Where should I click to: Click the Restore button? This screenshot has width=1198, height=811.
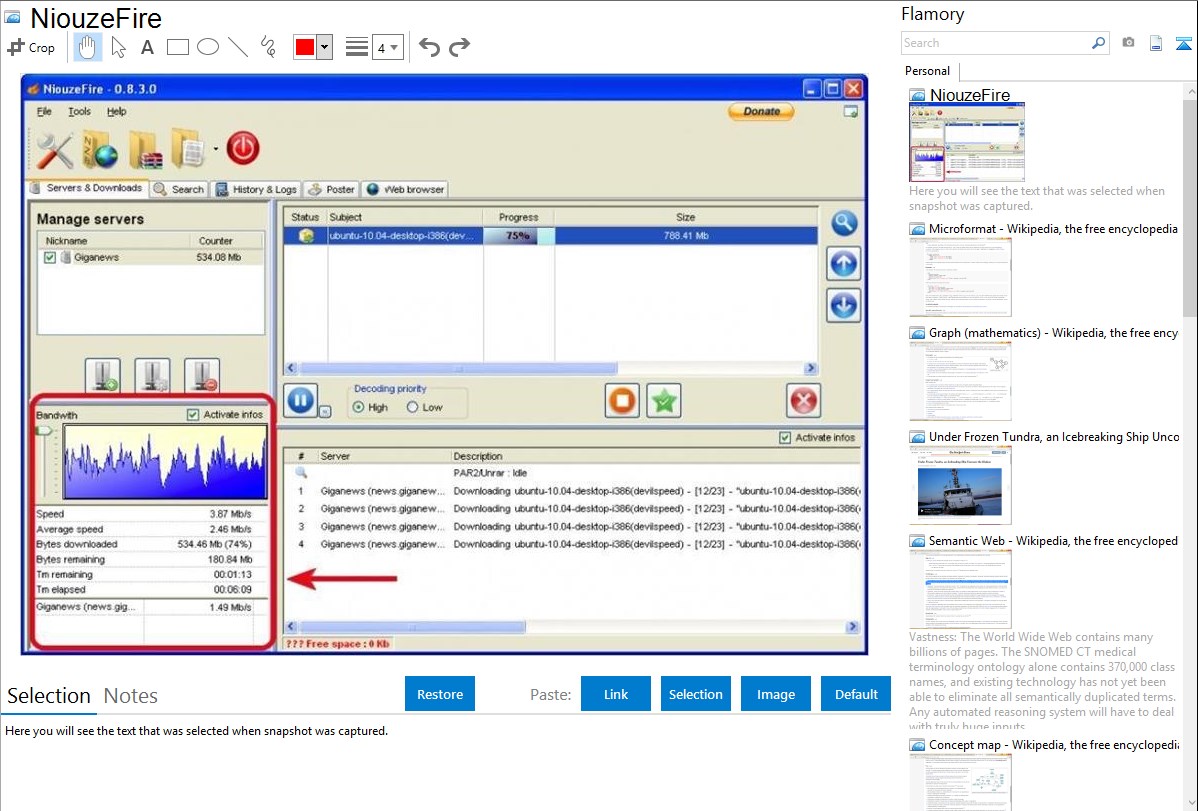point(440,694)
